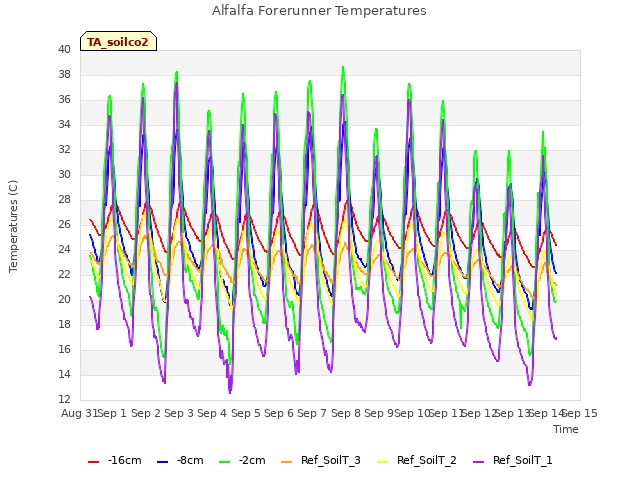
Task: Click the 36 y-axis tick label
Action: [x=64, y=99]
